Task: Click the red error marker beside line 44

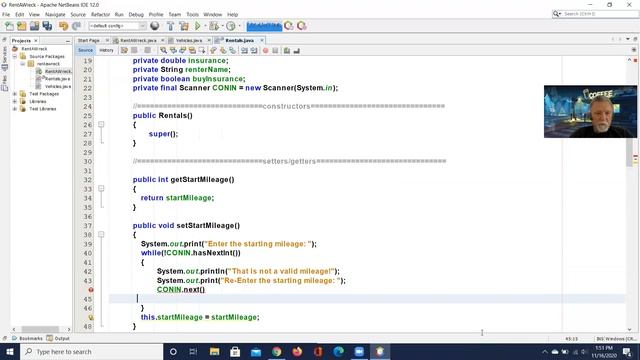Action: 91,290
